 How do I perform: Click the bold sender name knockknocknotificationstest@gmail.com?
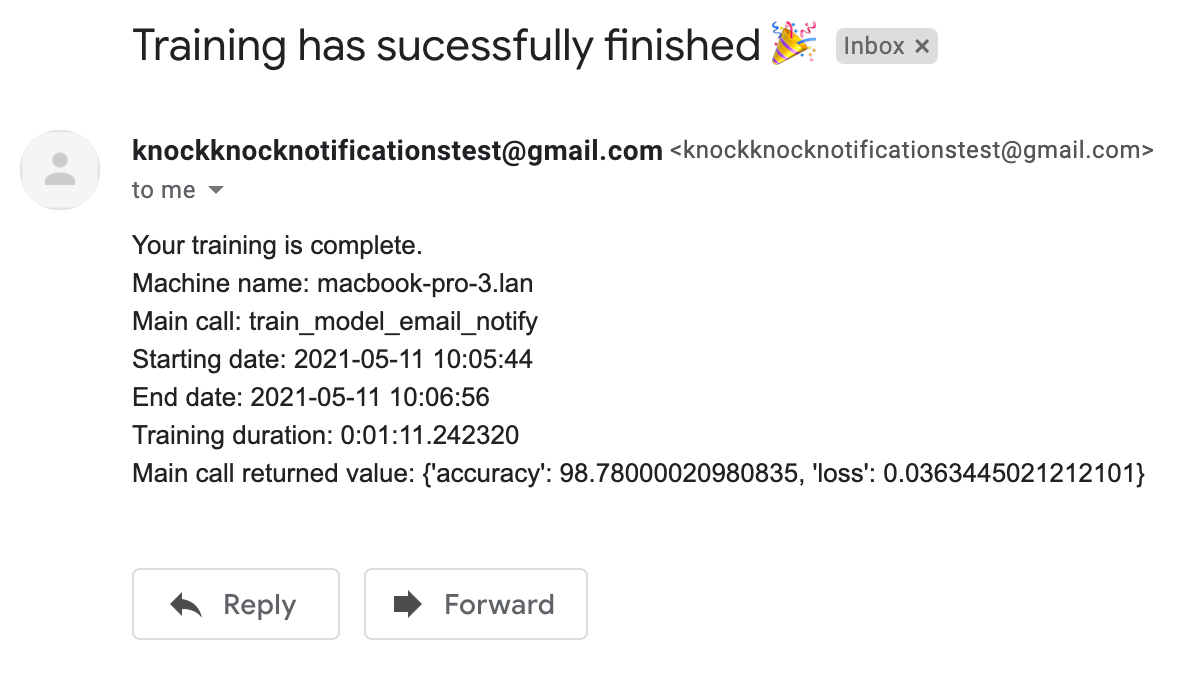click(x=397, y=151)
